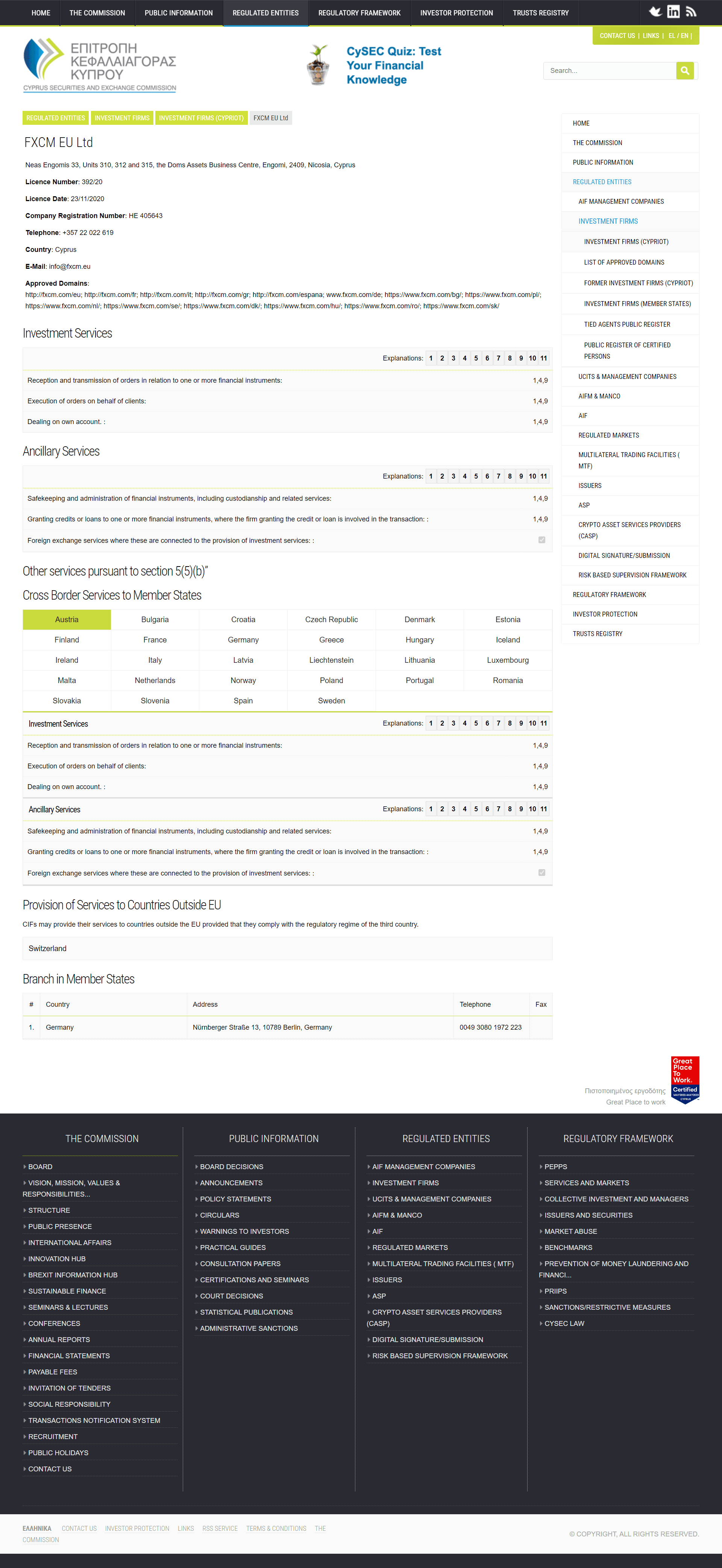Click explanation 4 in cross border Ancillary Services
Screen dimensions: 722x1568
coord(464,809)
